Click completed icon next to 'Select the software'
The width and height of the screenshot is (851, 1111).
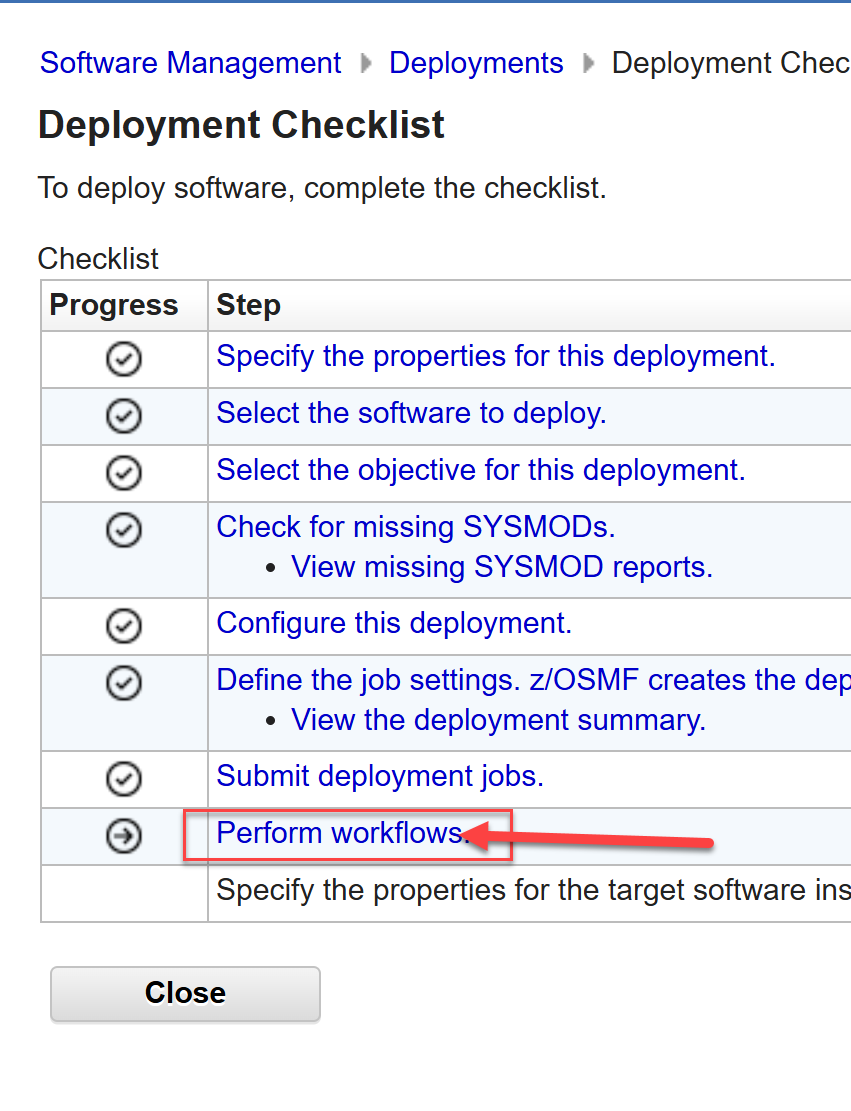coord(123,415)
